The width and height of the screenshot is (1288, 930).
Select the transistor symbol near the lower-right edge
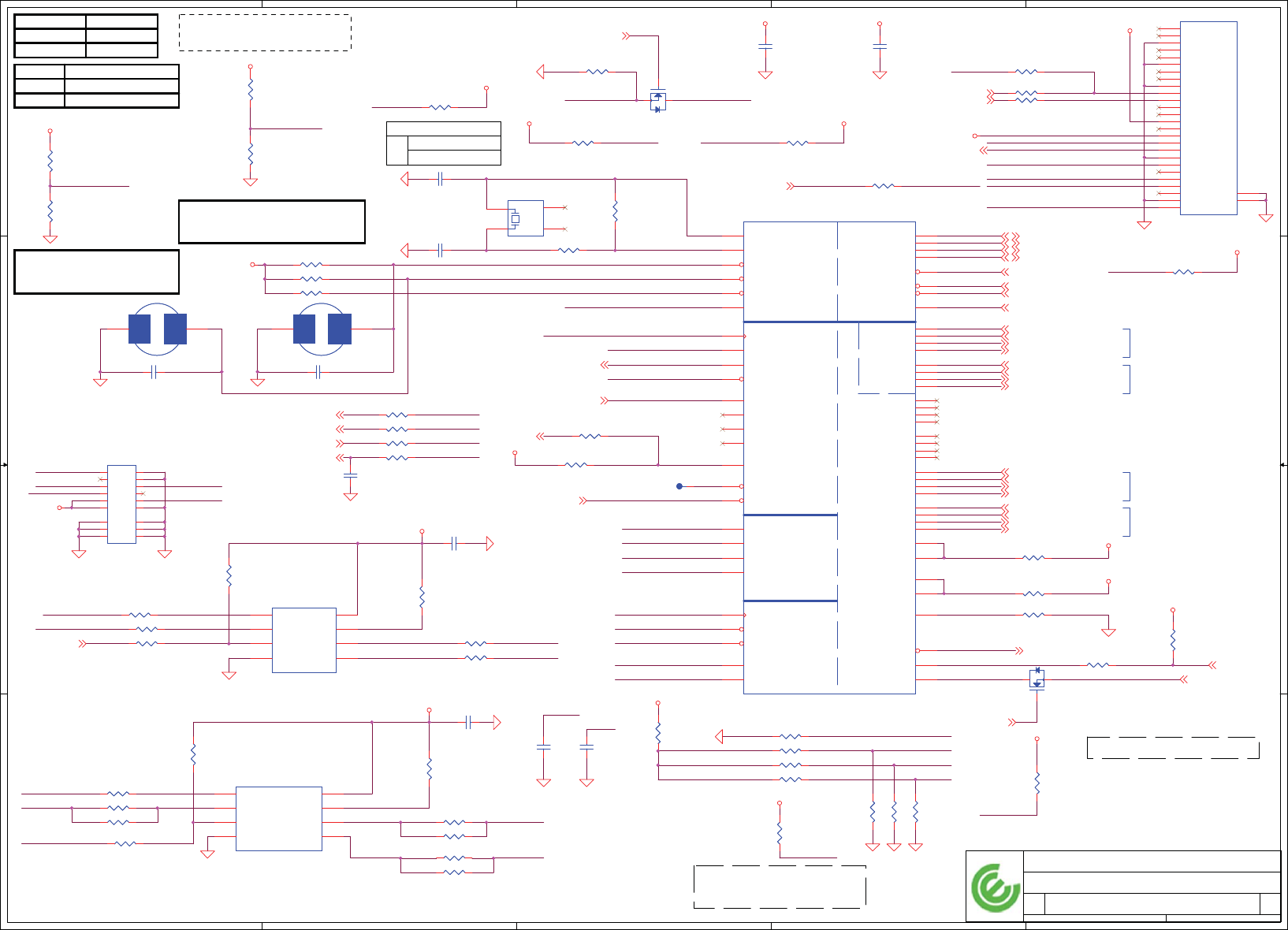coord(1037,678)
